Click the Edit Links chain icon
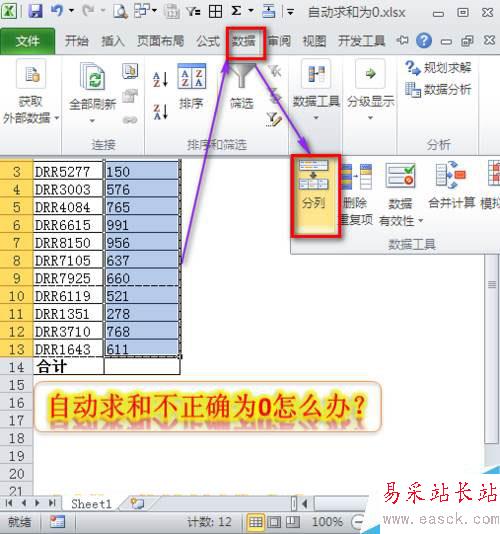Screen dimensions: 500x534 pos(130,120)
